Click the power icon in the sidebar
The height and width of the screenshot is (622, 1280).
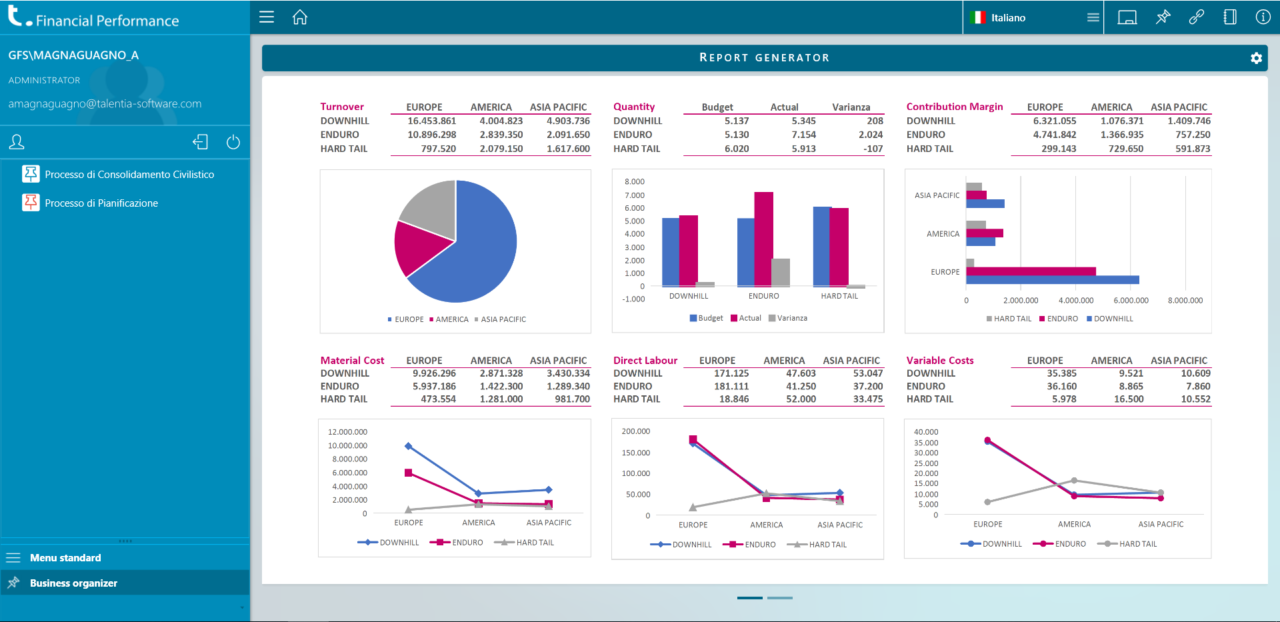click(x=233, y=142)
